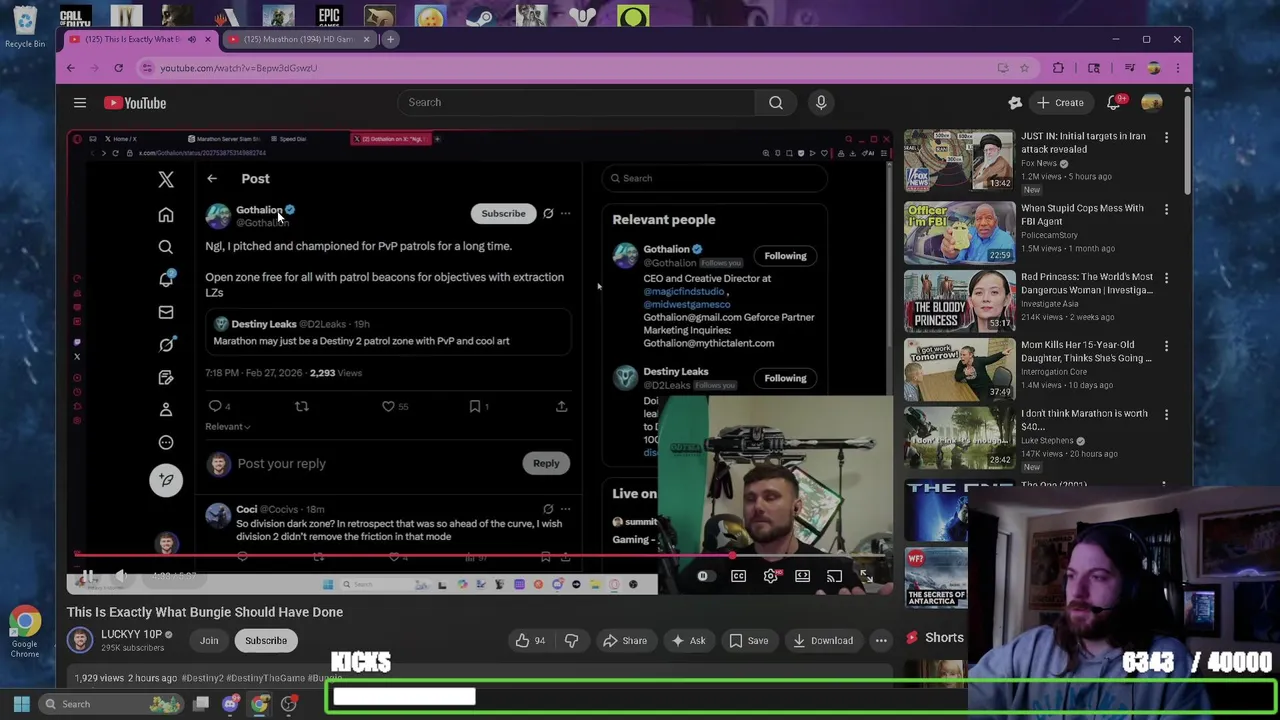This screenshot has width=1280, height=720.
Task: Open more actions ellipsis beside Download
Action: 881,640
